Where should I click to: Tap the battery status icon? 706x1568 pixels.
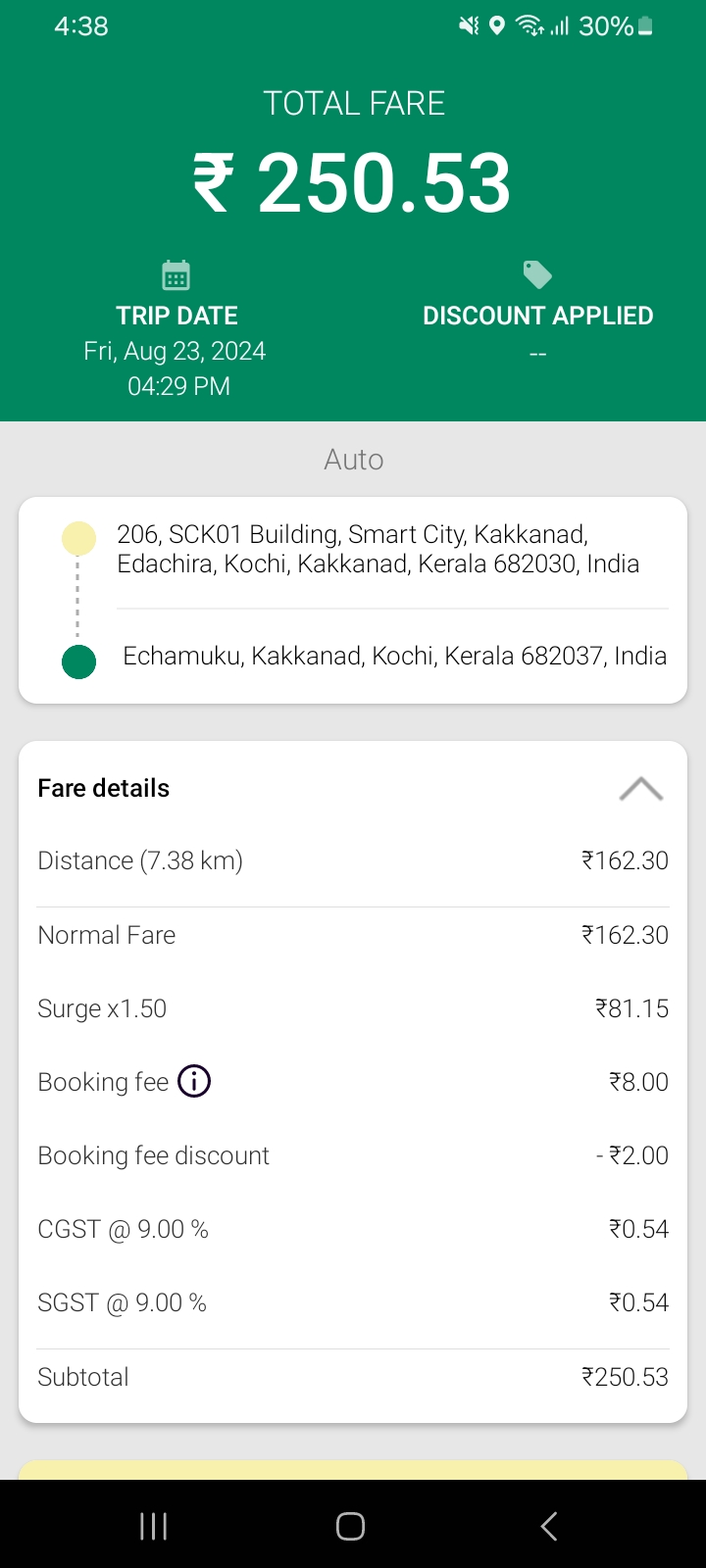(x=645, y=26)
